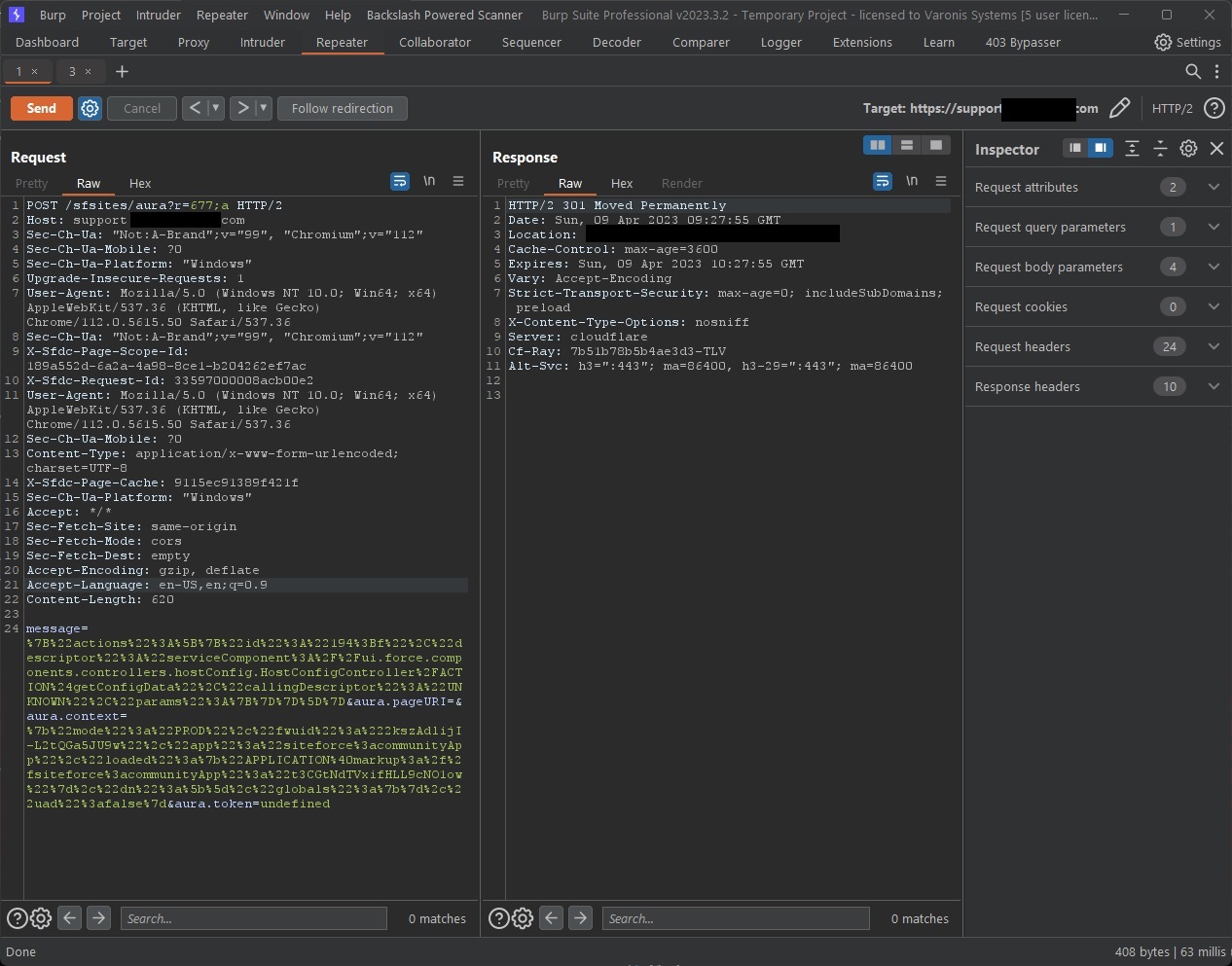The height and width of the screenshot is (966, 1232).
Task: Select top-bottom layout view
Action: click(x=907, y=145)
